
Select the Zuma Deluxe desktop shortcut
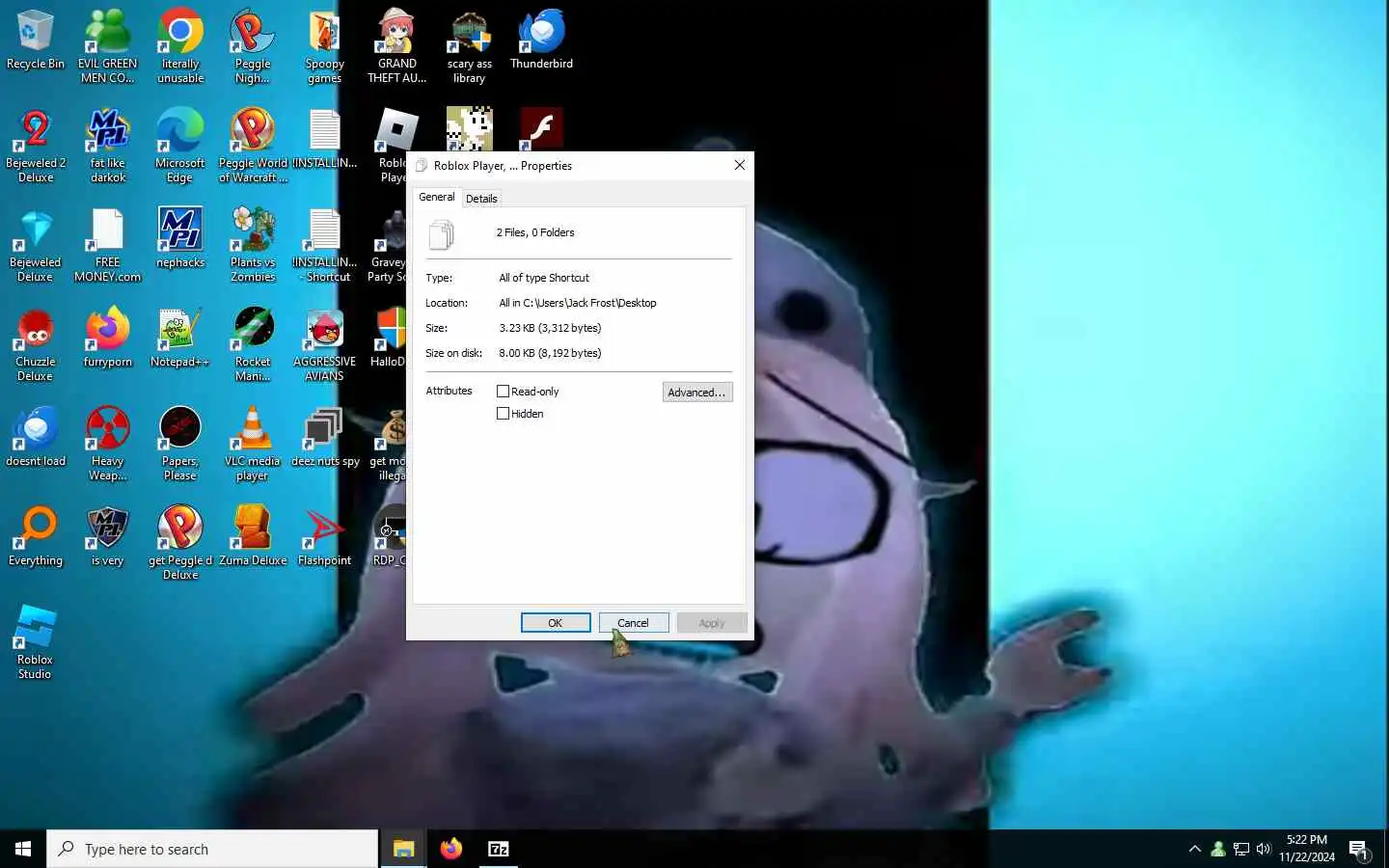pyautogui.click(x=253, y=536)
